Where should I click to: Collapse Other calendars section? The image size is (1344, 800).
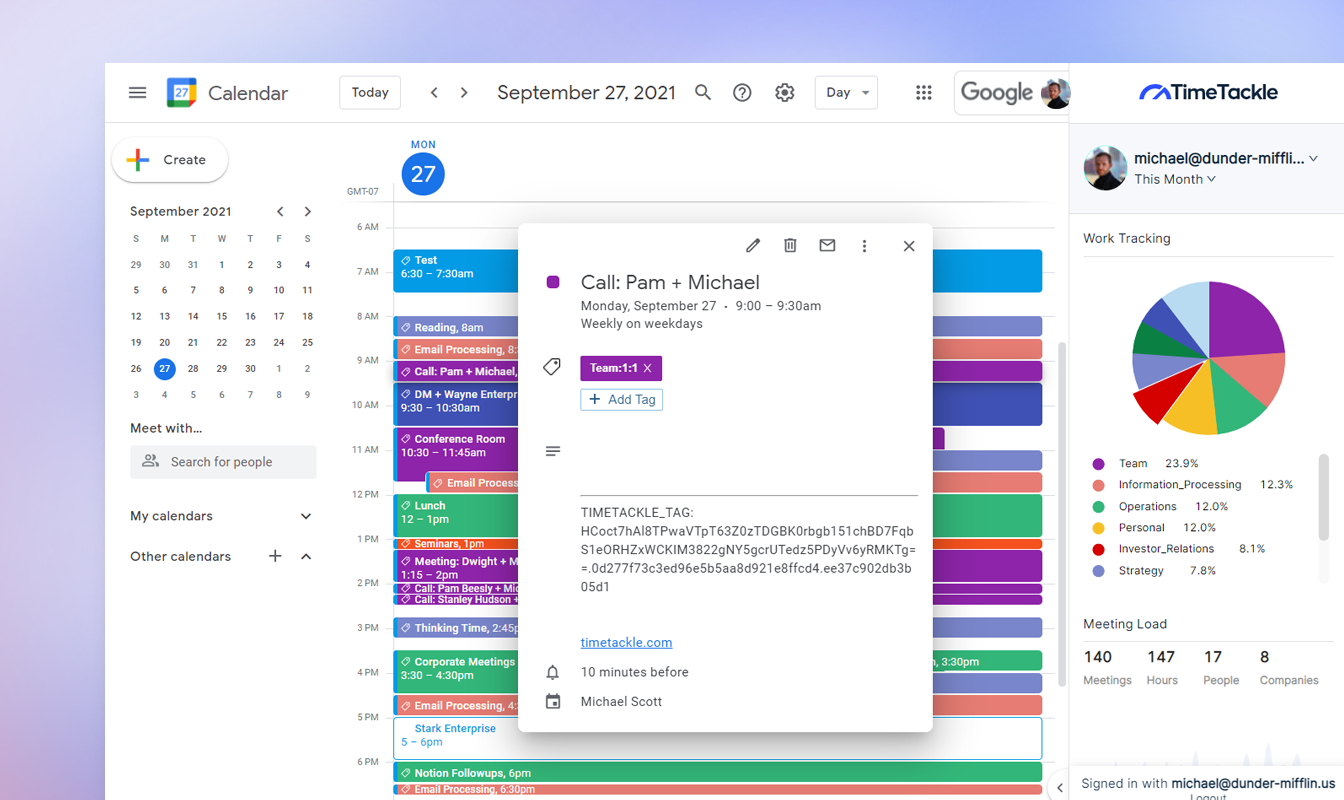tap(306, 556)
